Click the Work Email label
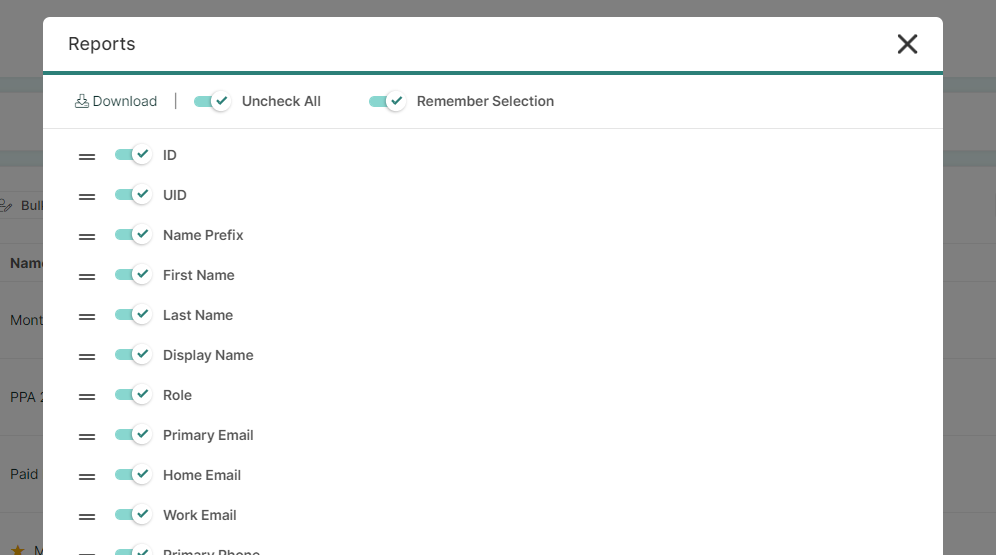 pos(199,515)
